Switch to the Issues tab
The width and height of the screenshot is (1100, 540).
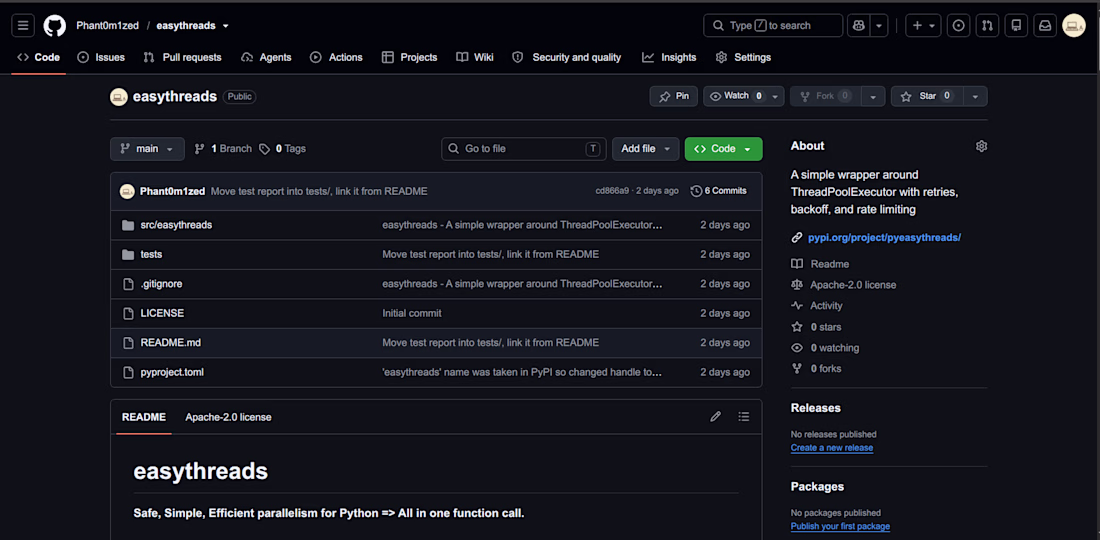click(x=101, y=58)
